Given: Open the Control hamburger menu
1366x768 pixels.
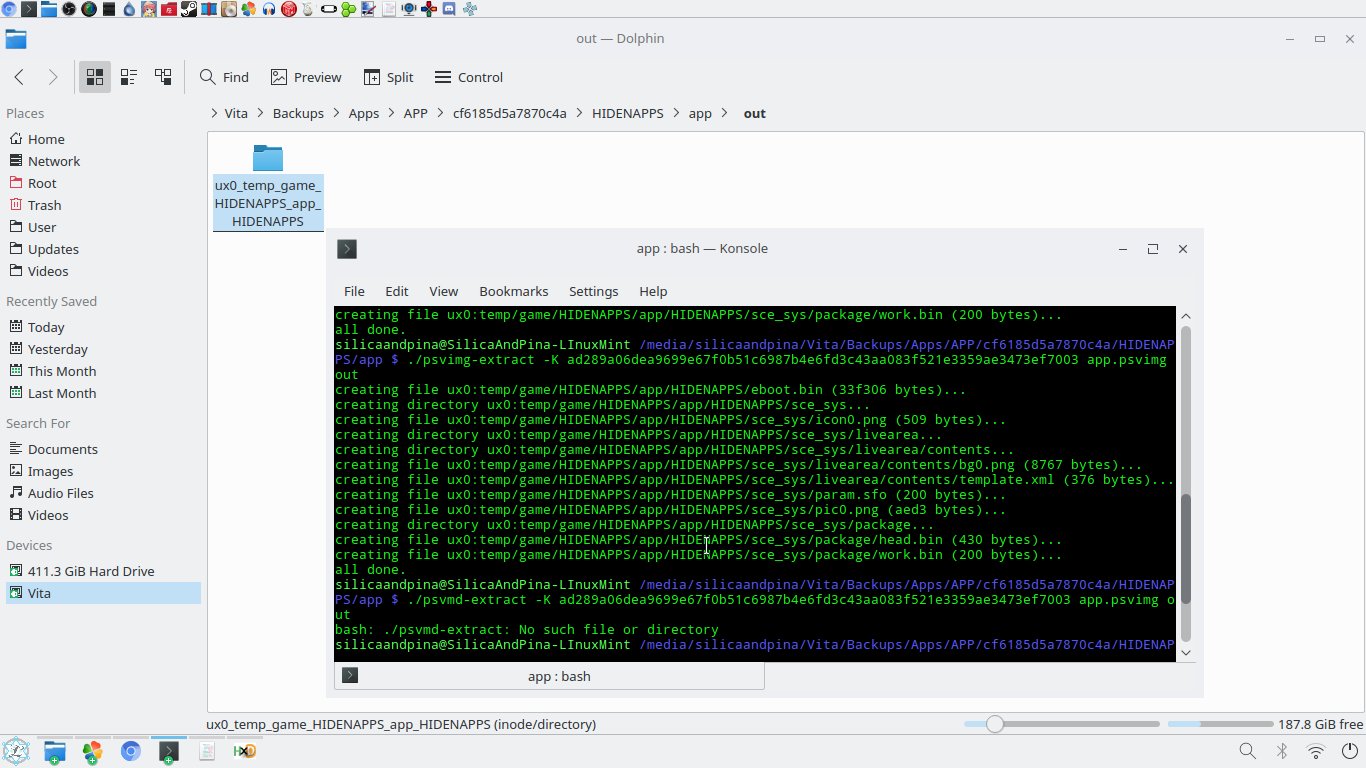Looking at the screenshot, I should (469, 77).
